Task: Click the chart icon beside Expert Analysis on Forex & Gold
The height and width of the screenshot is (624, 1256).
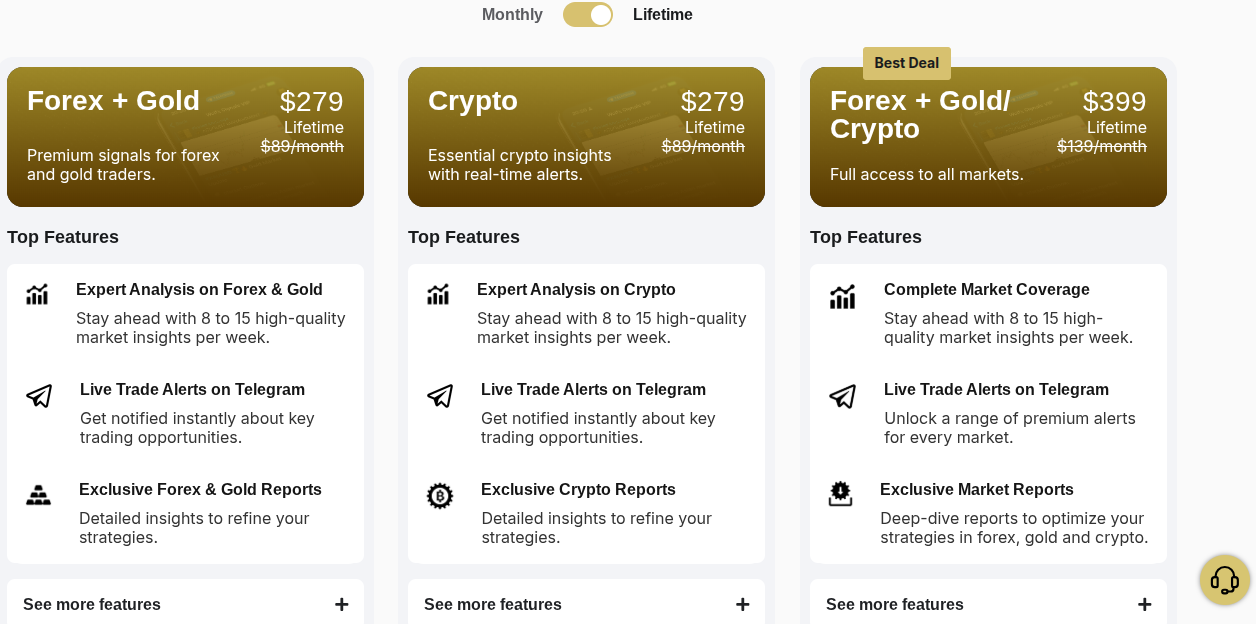Action: coord(37,294)
